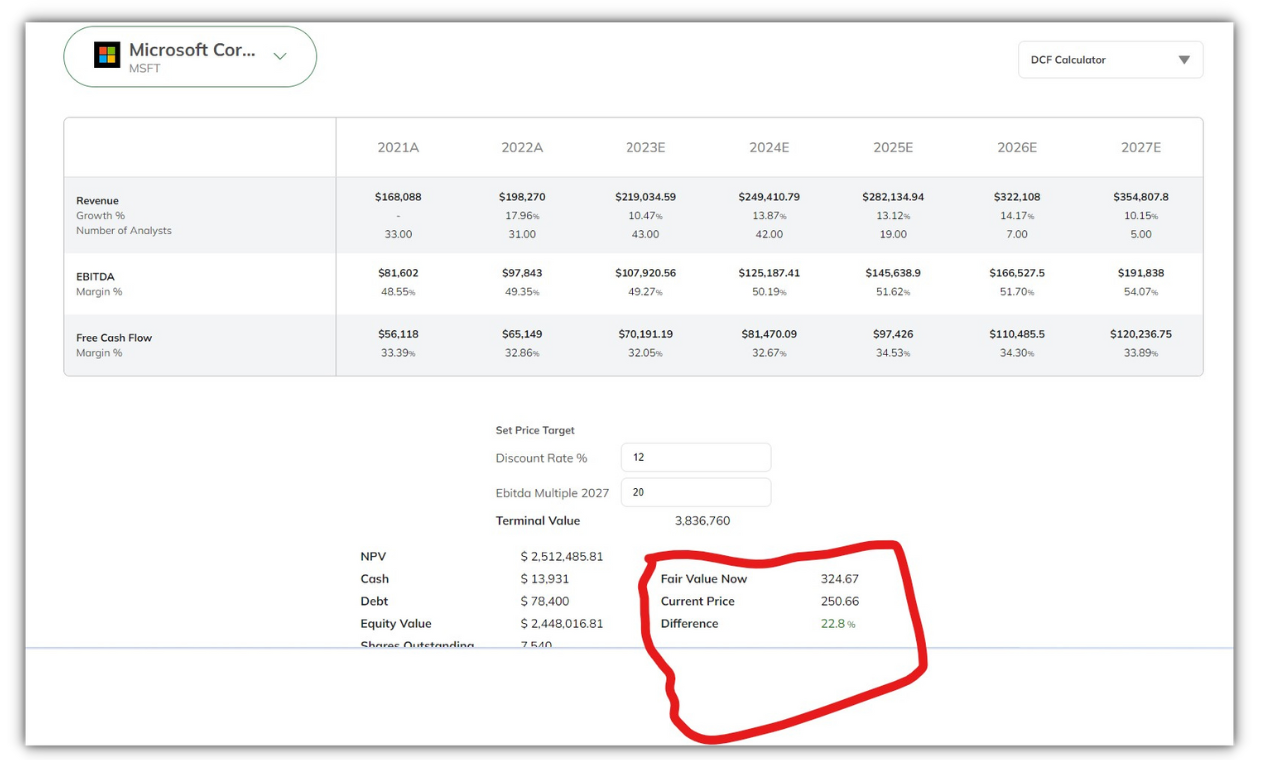Click EBITDA value $191,838
Screen dimensions: 1270x760
coord(1141,273)
